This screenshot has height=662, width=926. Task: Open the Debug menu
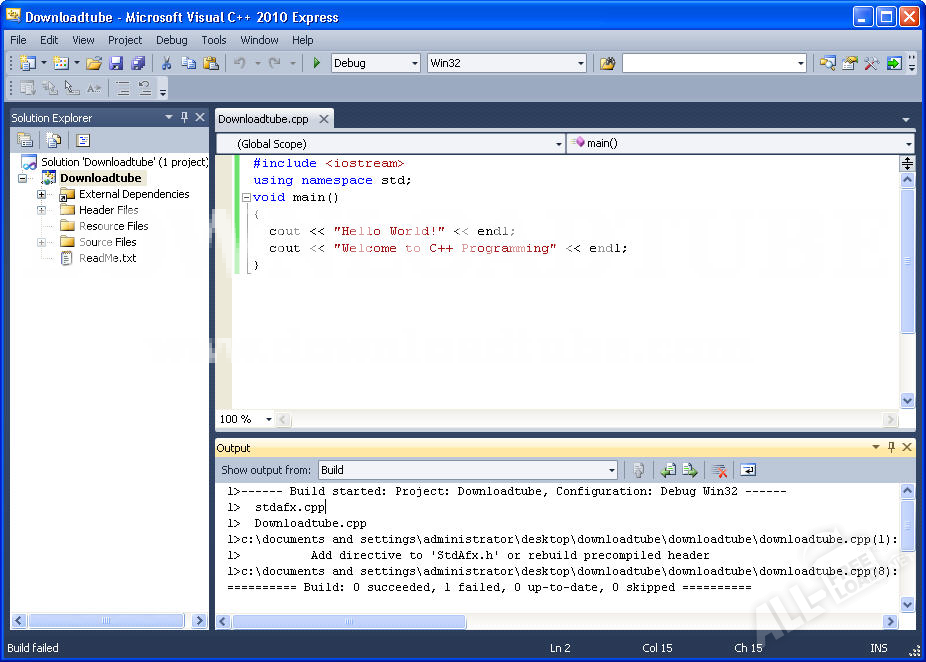(x=171, y=40)
